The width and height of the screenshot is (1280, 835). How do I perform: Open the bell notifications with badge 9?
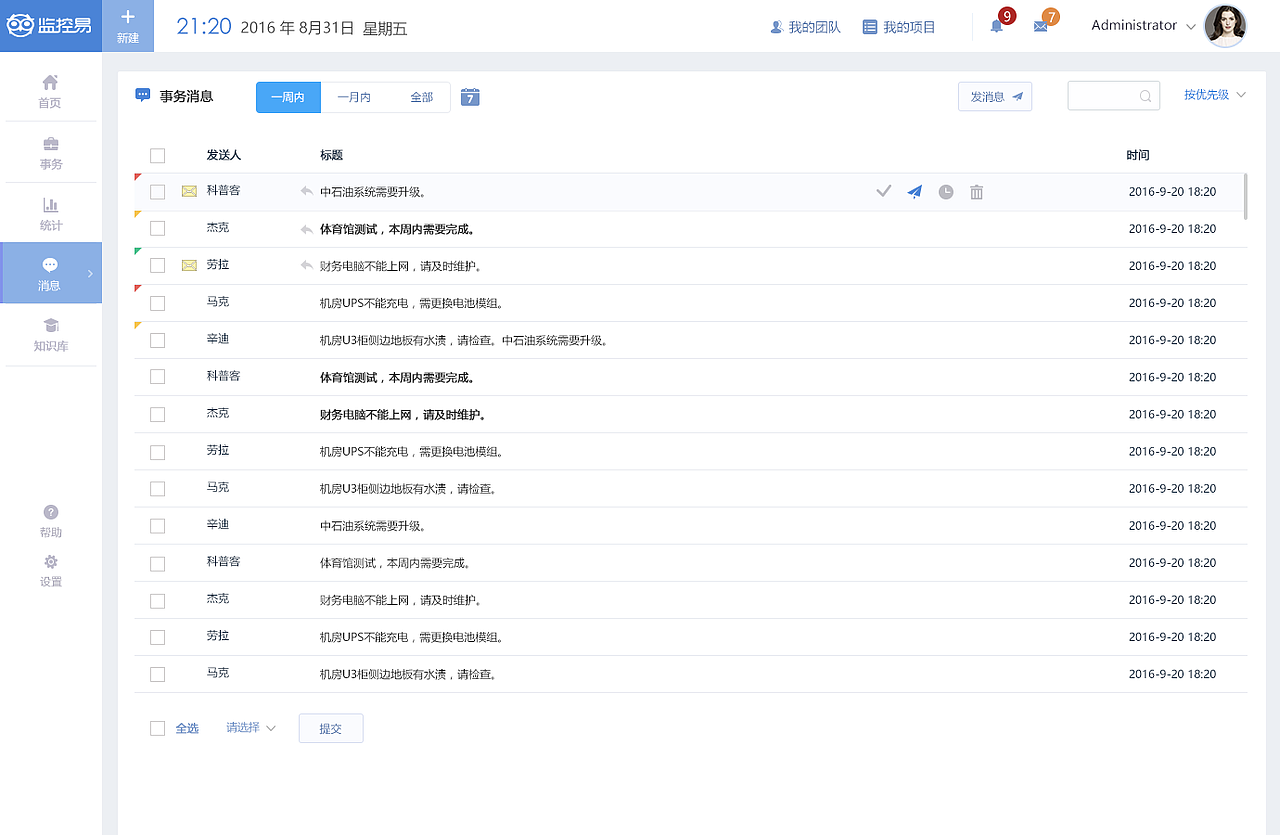pyautogui.click(x=997, y=26)
